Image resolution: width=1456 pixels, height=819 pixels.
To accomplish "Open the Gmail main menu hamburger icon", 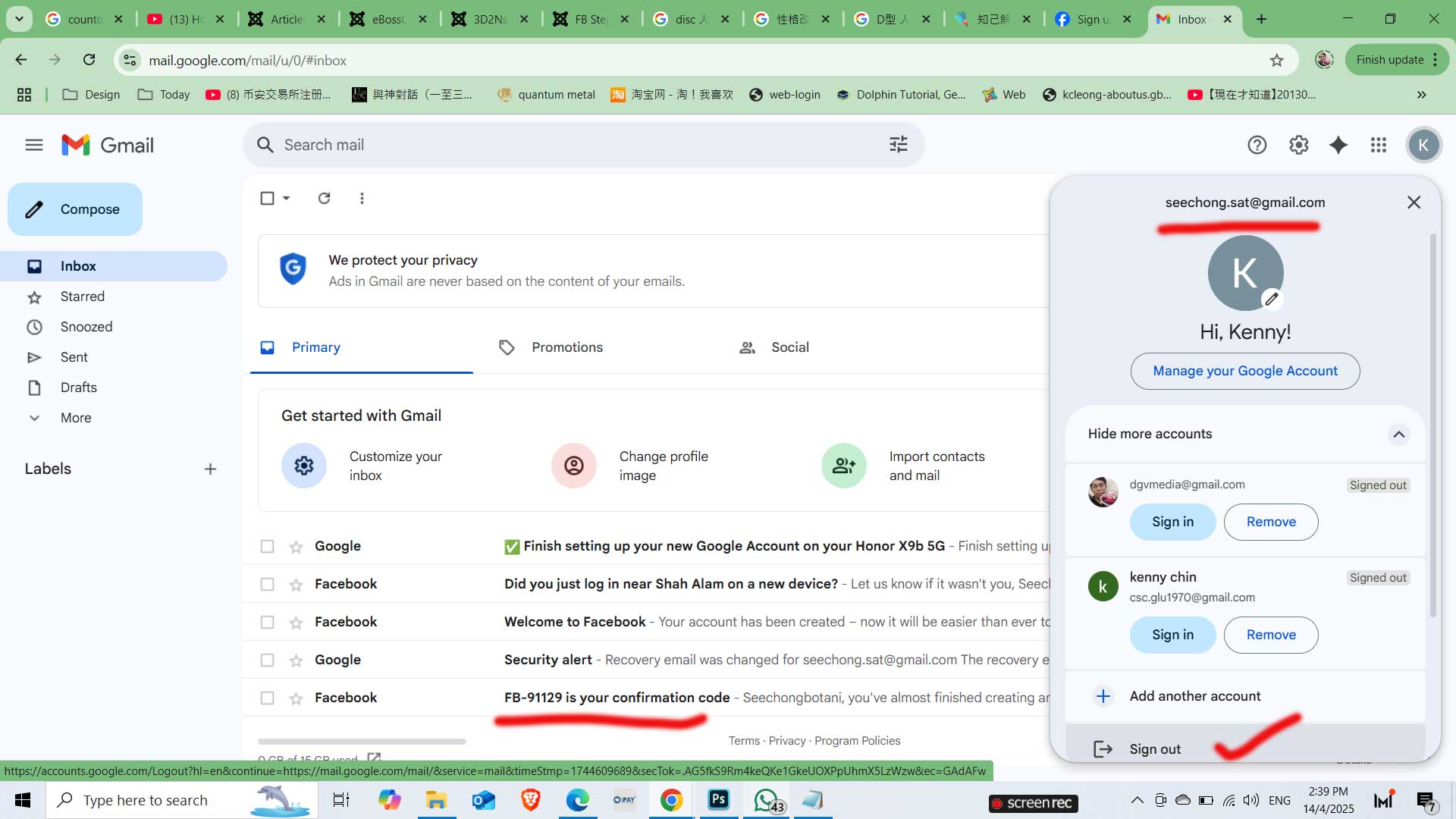I will click(34, 145).
